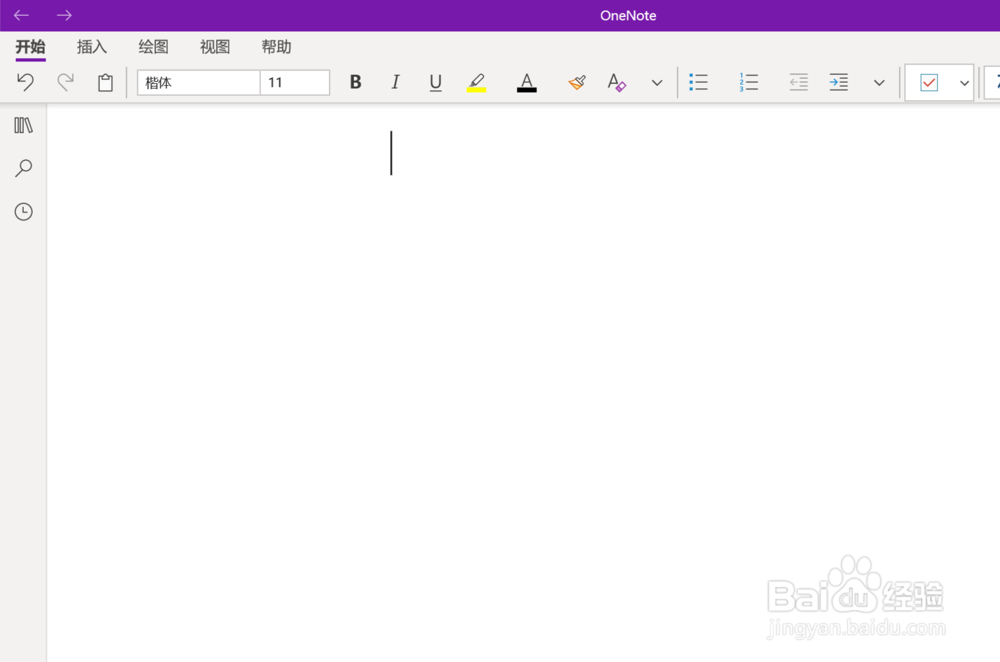This screenshot has height=662, width=1000.
Task: Show notebooks navigation panel
Action: (x=24, y=126)
